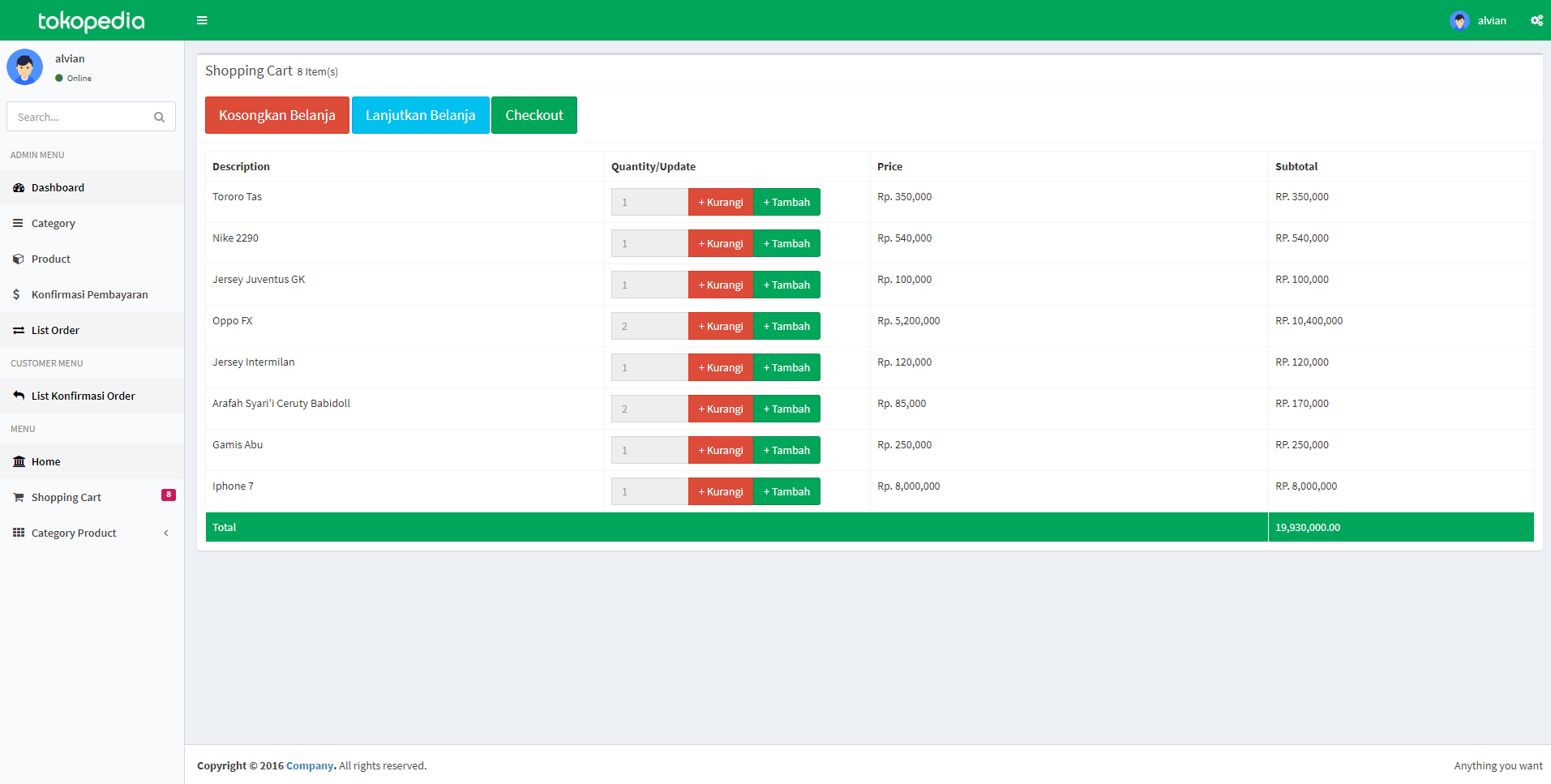The image size is (1551, 784).
Task: Click the Konfirmasi Pembayaran dollar icon
Action: click(x=17, y=294)
